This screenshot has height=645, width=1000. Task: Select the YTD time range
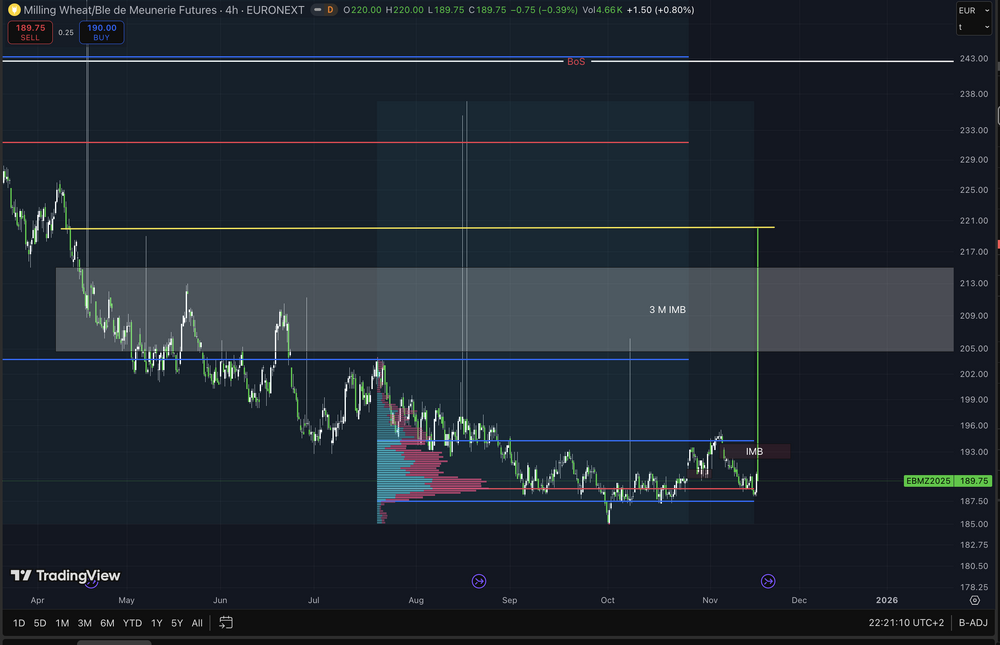click(132, 623)
